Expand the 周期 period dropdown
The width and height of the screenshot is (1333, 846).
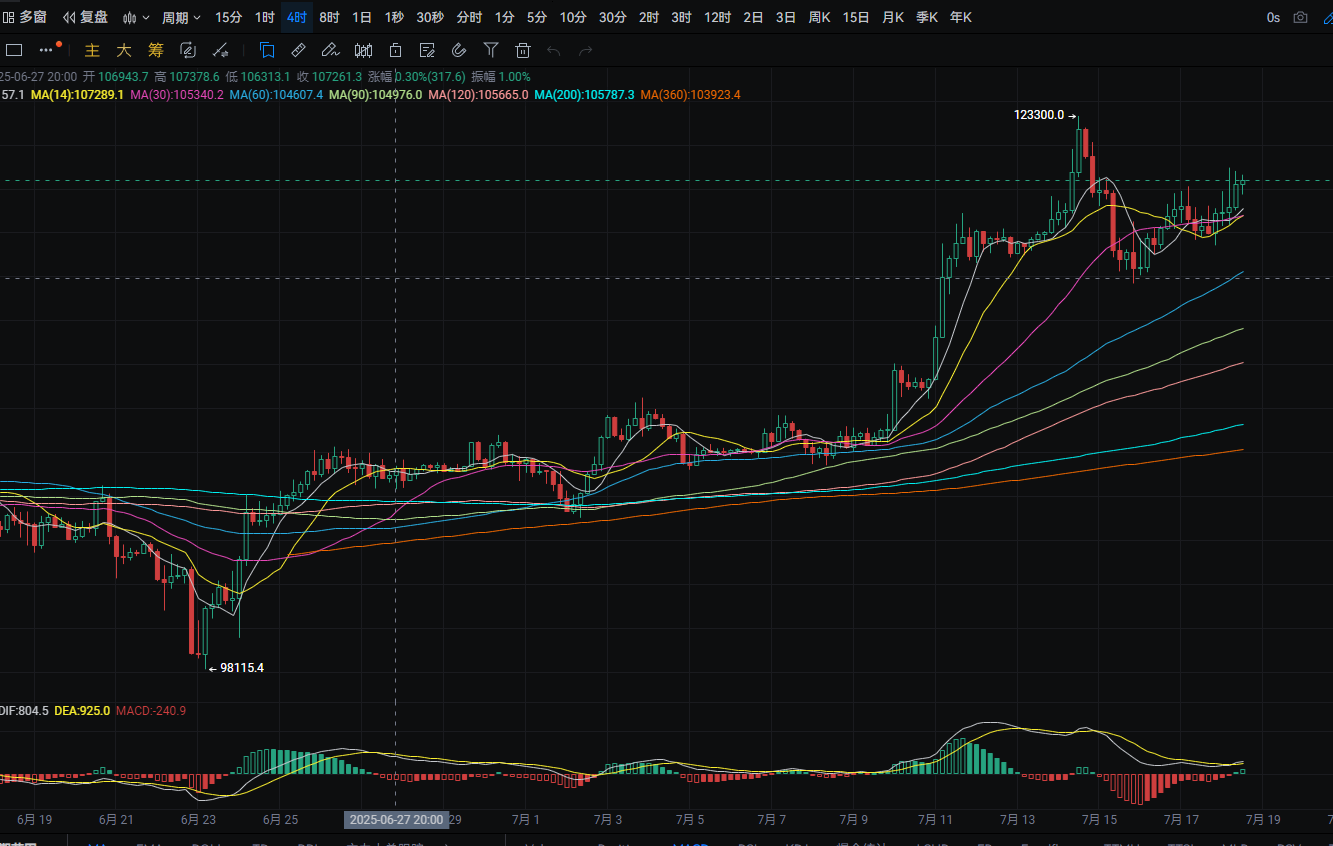(x=181, y=17)
